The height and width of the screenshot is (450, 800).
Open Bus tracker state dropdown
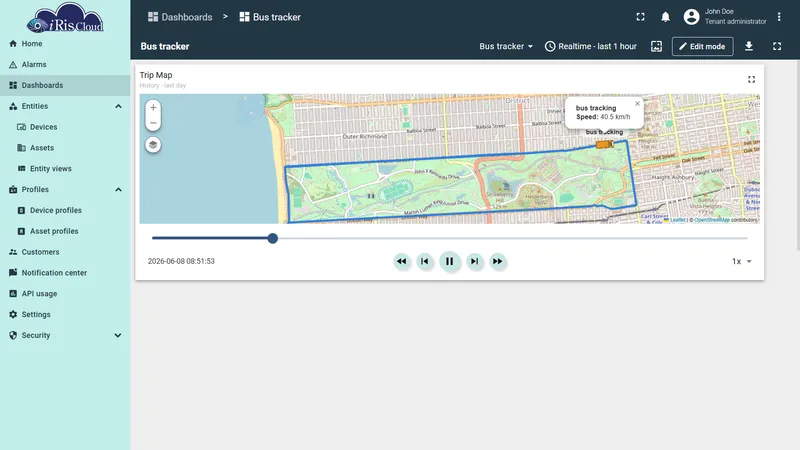(506, 46)
